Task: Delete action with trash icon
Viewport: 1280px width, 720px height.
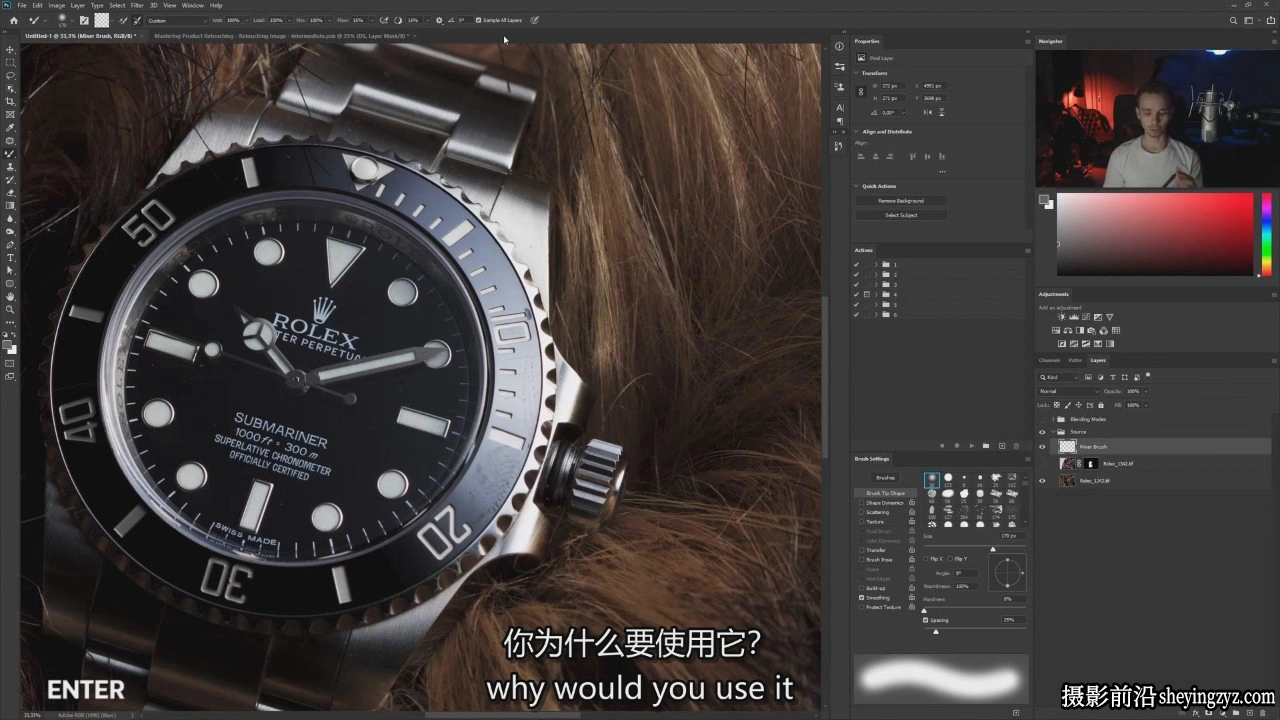Action: [1016, 445]
